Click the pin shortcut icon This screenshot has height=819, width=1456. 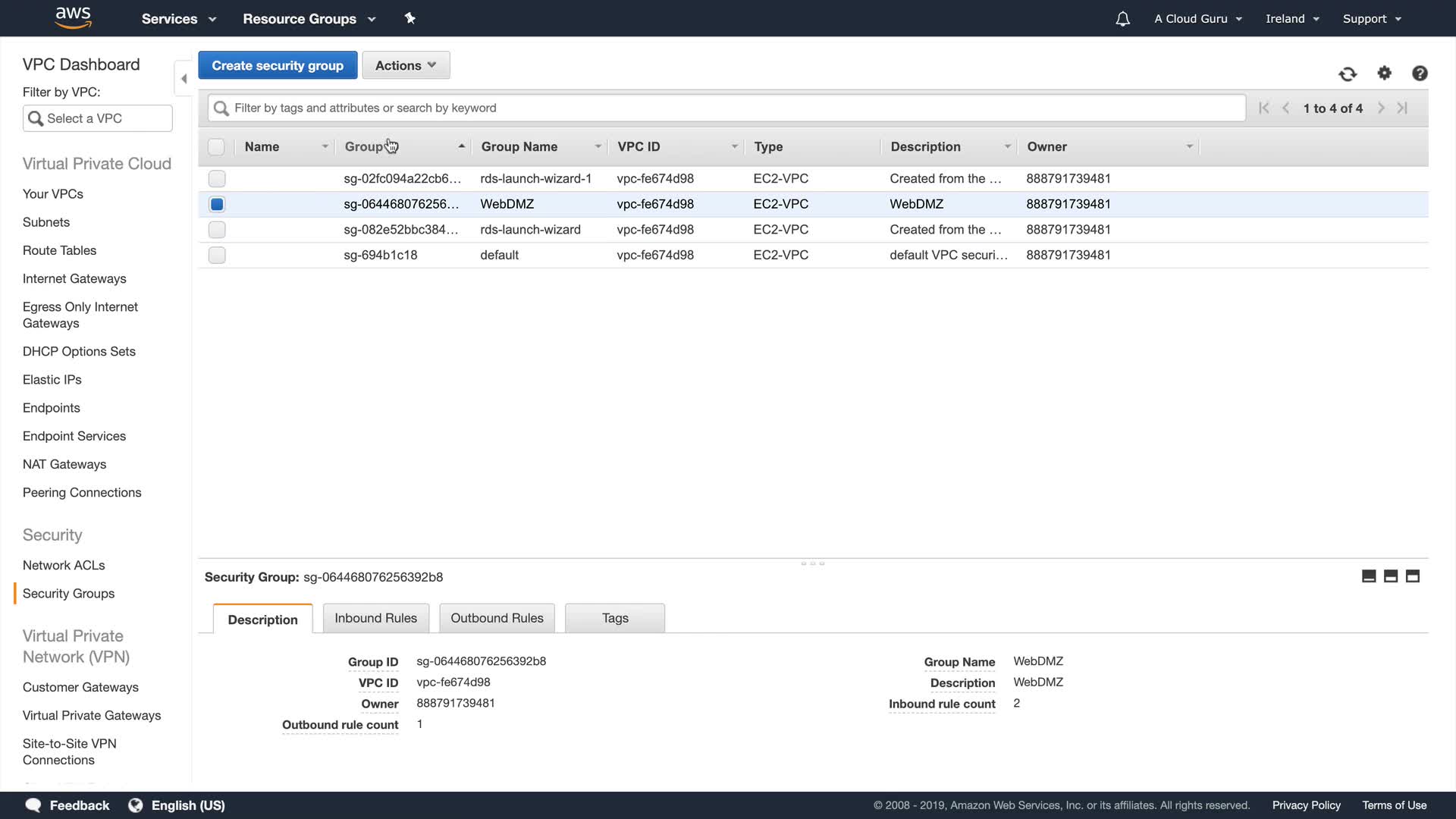410,18
